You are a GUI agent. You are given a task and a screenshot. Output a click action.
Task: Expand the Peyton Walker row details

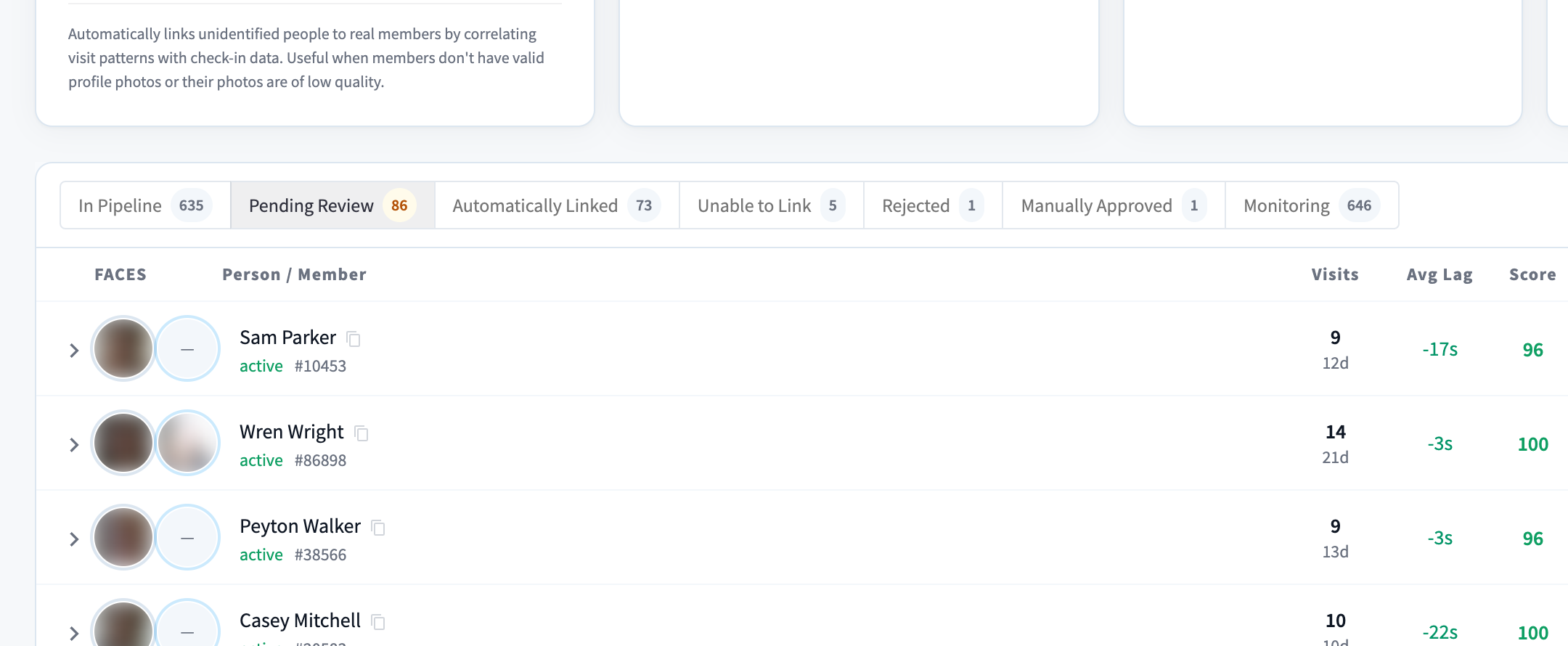tap(73, 539)
